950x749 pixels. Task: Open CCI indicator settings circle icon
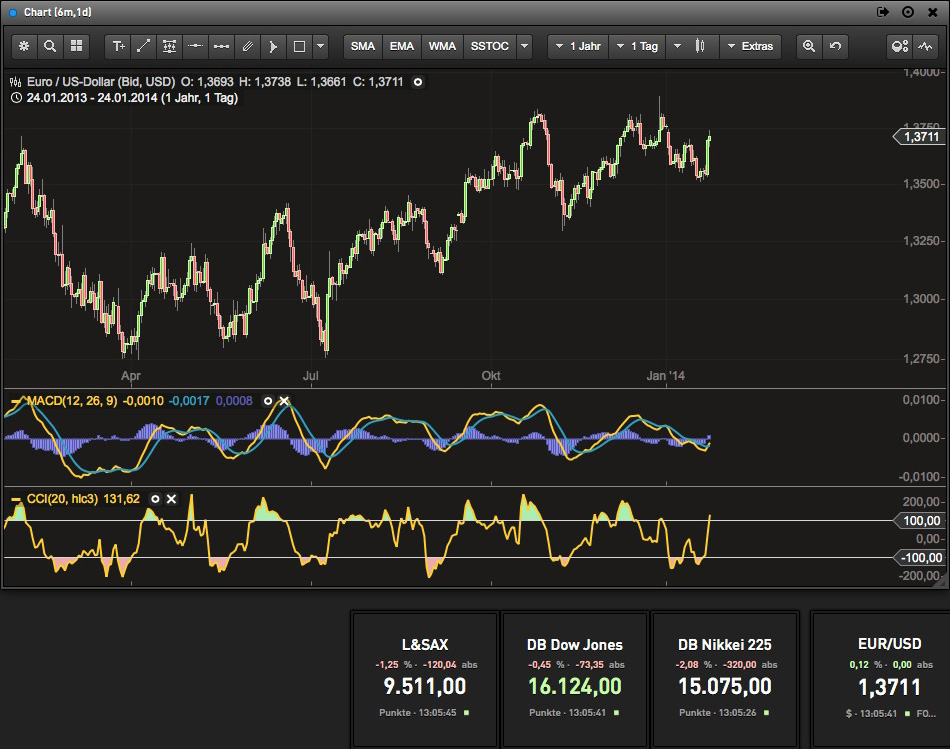click(155, 499)
